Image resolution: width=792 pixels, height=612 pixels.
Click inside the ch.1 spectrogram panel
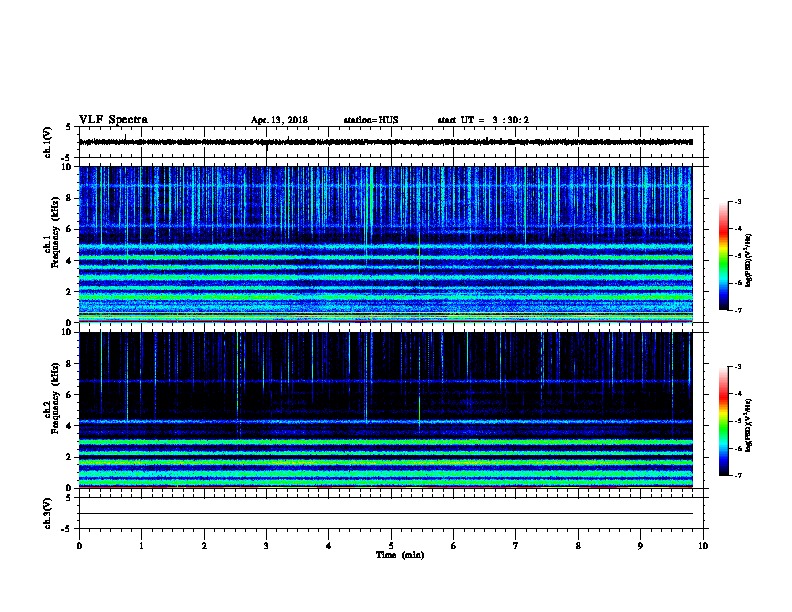(x=386, y=244)
